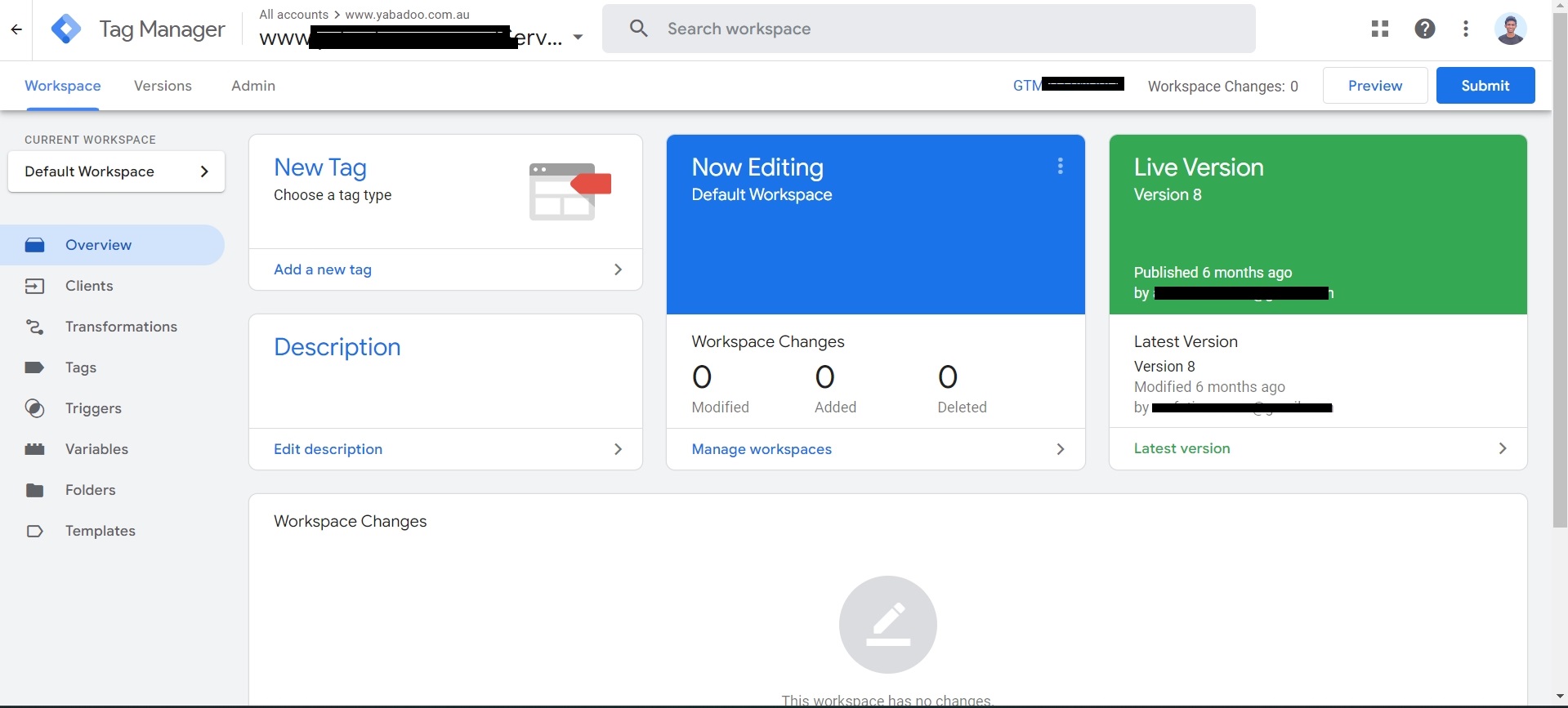Viewport: 1568px width, 708px height.
Task: Click the All accounts breadcrumb link
Action: [x=293, y=15]
